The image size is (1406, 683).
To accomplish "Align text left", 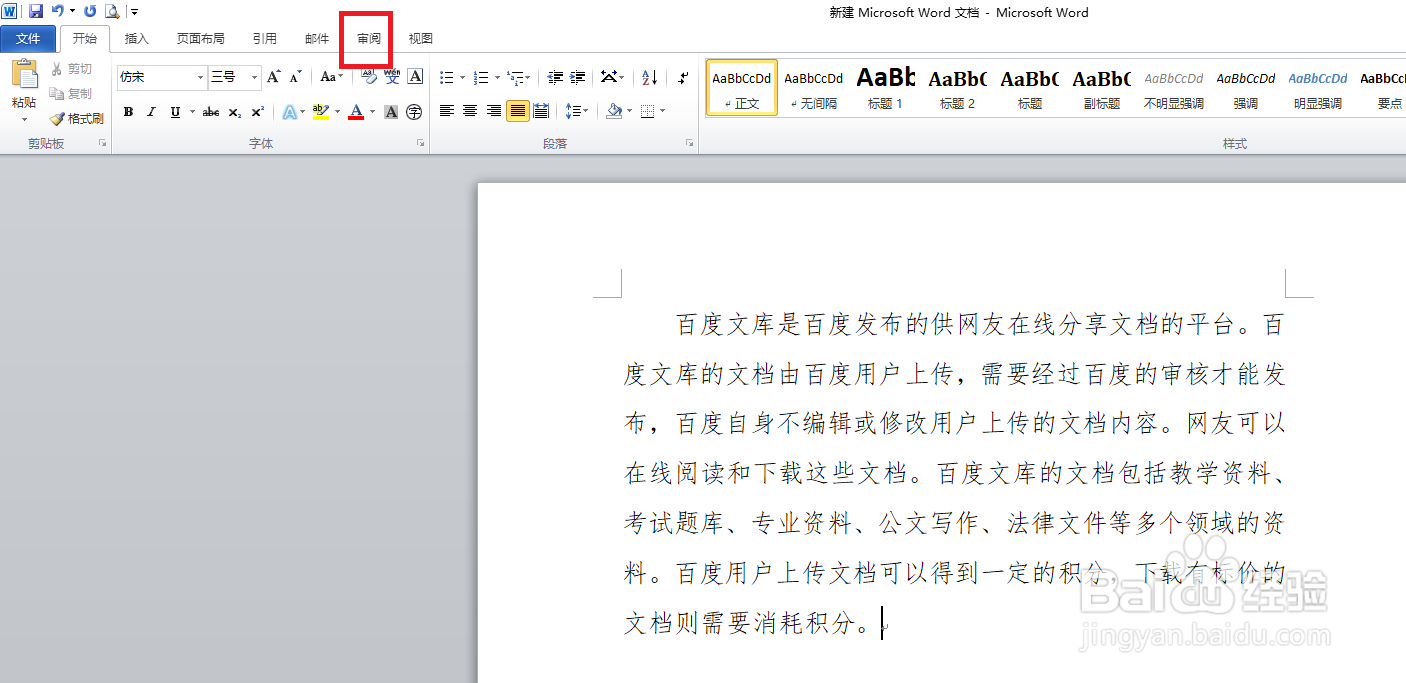I will click(x=447, y=111).
